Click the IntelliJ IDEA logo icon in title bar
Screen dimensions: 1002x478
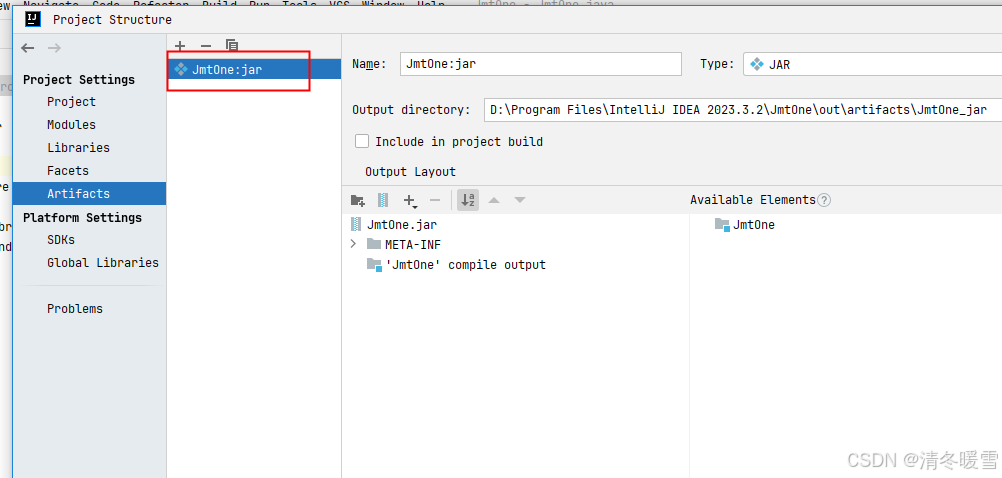click(x=33, y=19)
